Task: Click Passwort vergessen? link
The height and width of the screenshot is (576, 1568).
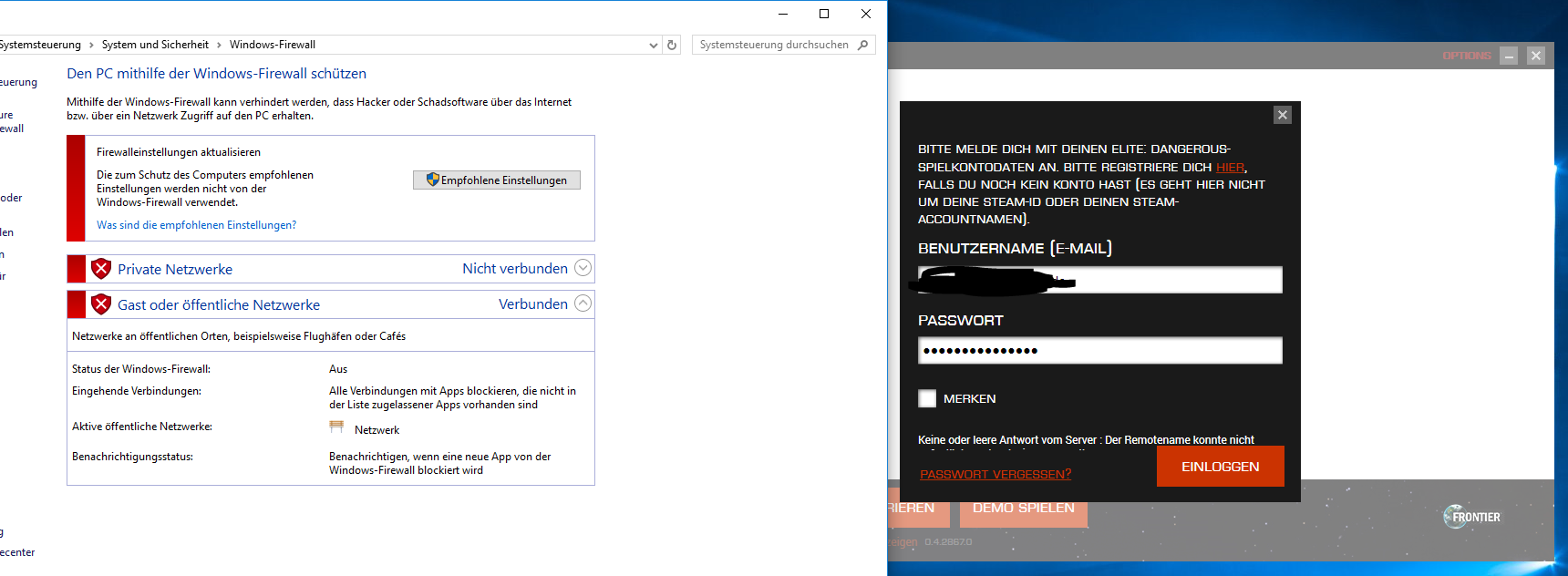Action: click(x=995, y=474)
